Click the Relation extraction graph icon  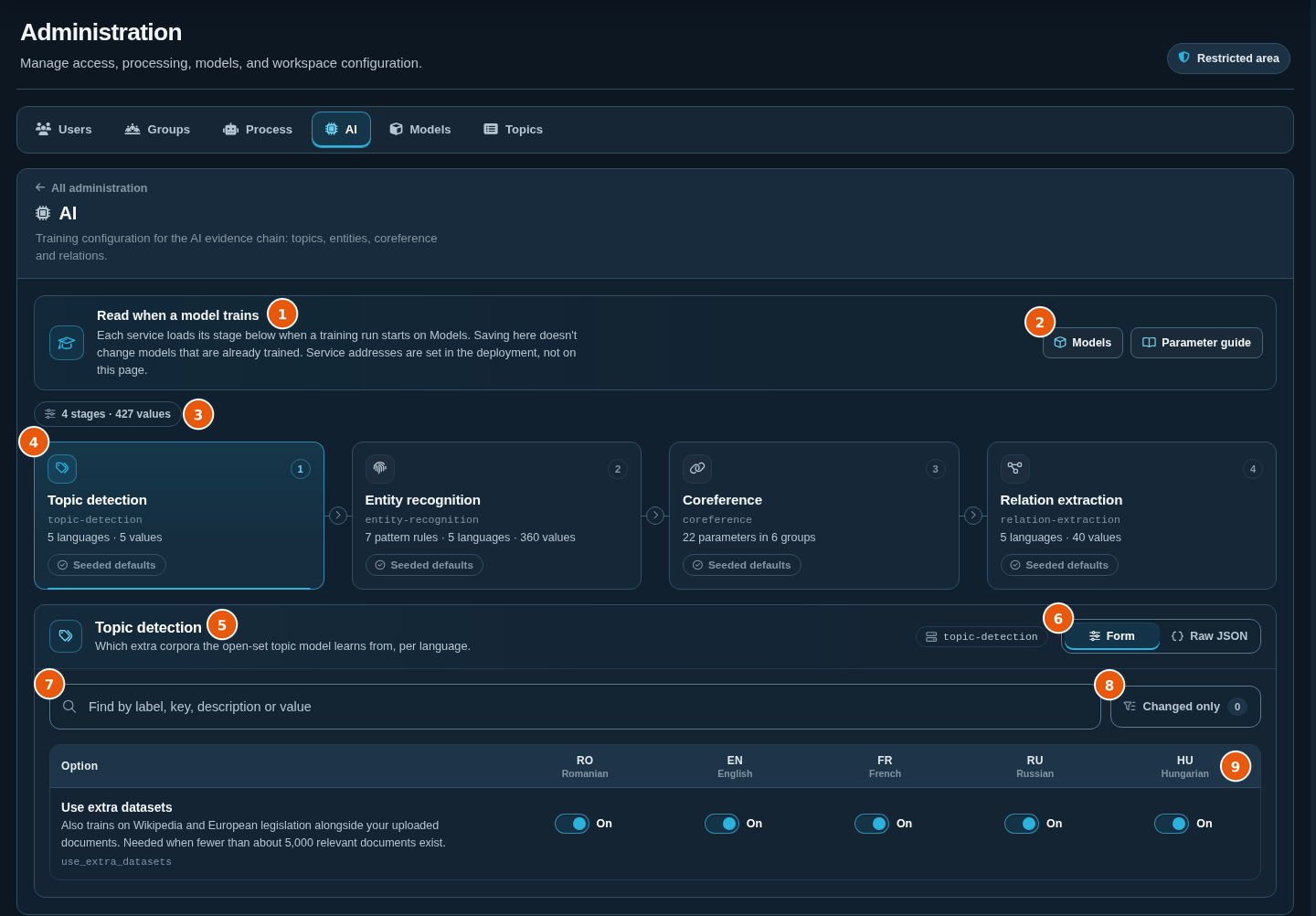click(1014, 469)
